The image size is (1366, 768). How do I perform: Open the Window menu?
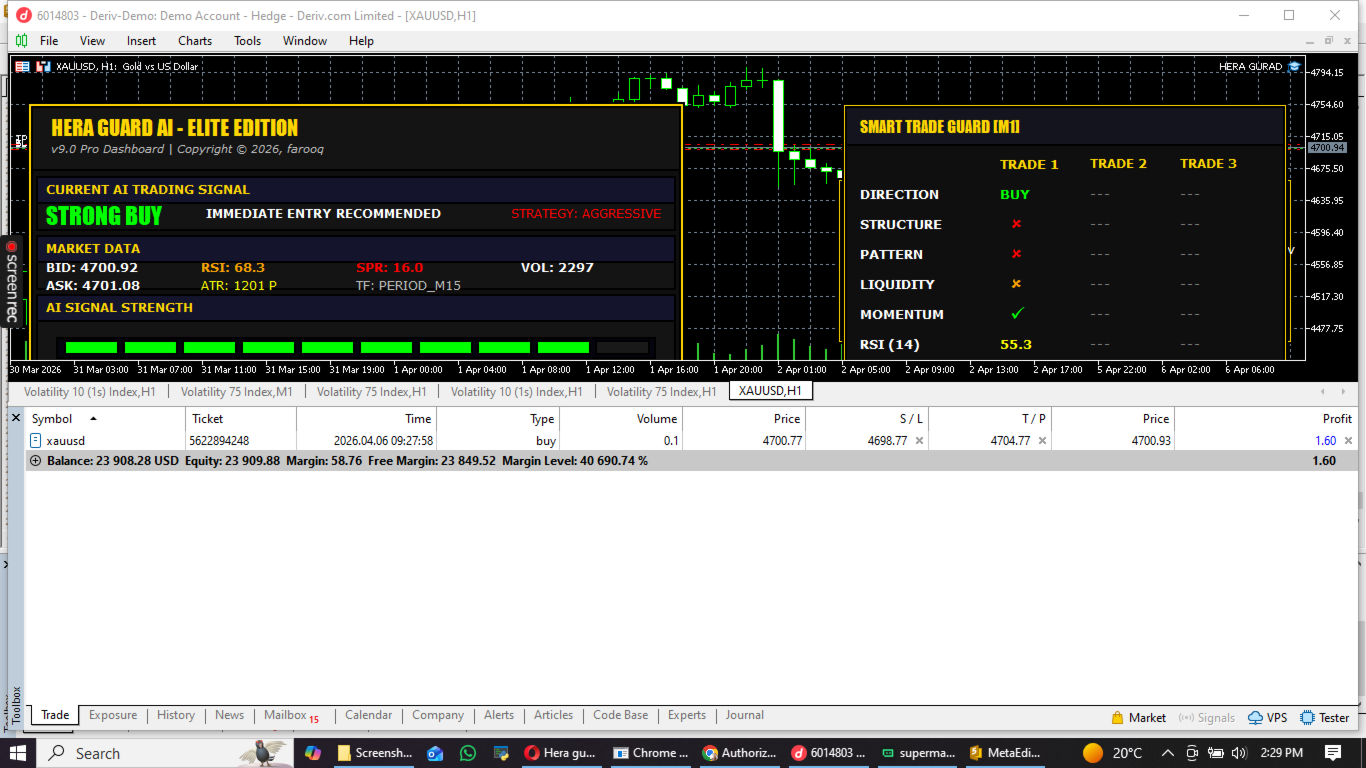(305, 41)
